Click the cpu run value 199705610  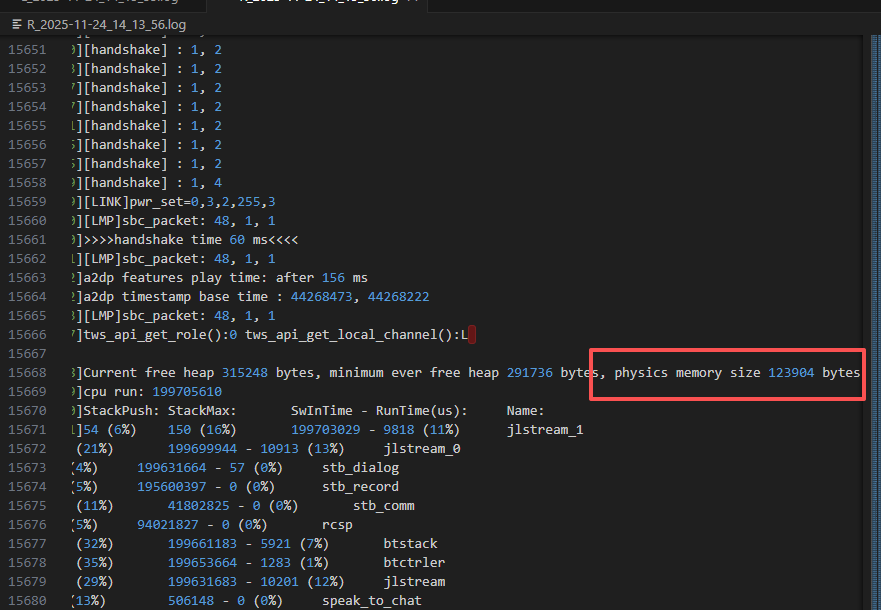(x=187, y=392)
